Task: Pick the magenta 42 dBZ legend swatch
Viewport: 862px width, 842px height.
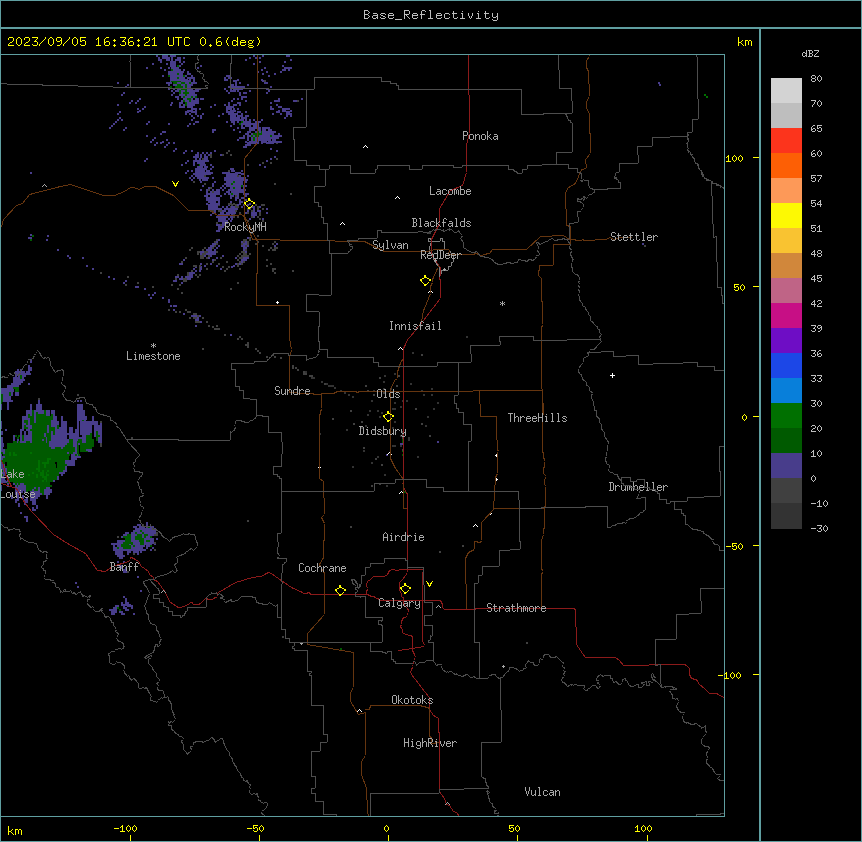Action: tap(786, 315)
